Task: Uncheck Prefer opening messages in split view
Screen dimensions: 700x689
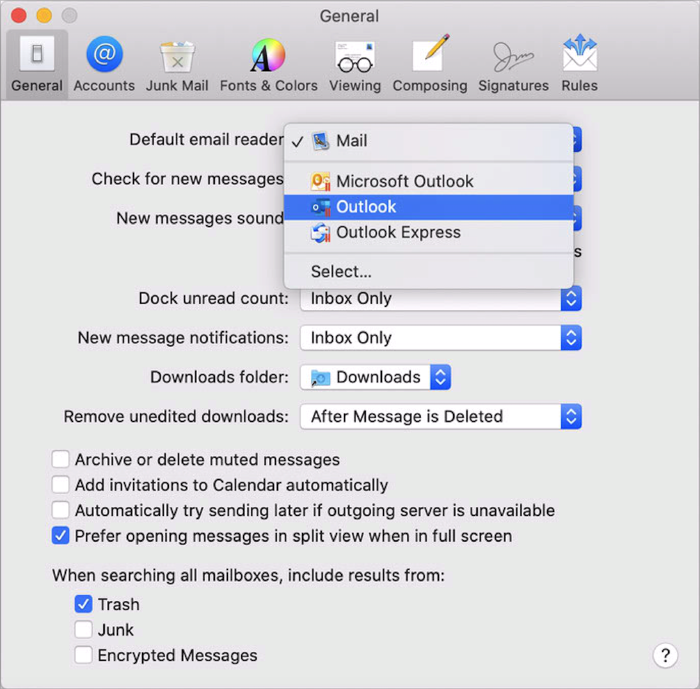Action: pos(61,536)
